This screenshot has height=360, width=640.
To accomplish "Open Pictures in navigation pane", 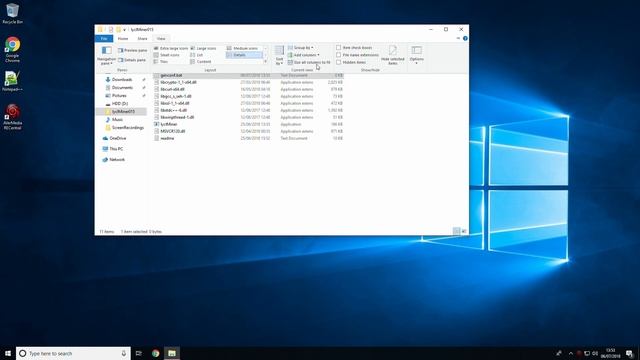I will (x=119, y=96).
